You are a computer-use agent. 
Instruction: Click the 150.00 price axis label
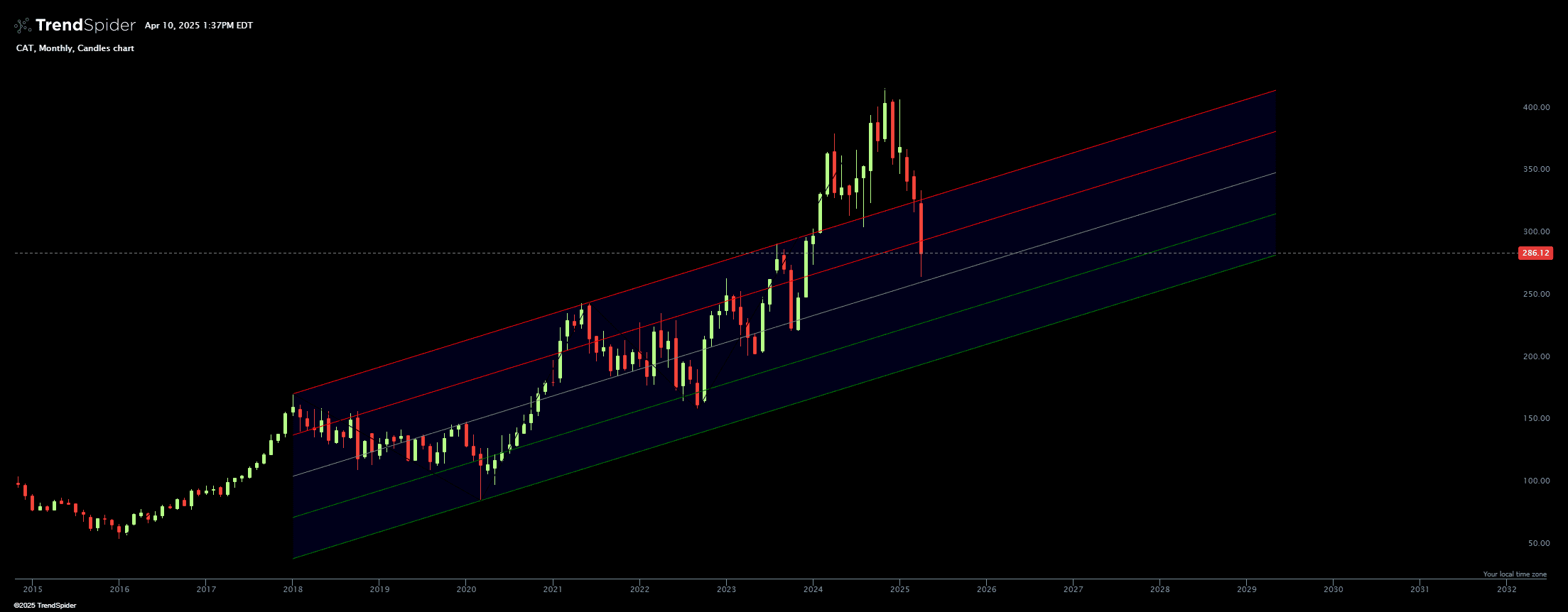click(1536, 418)
